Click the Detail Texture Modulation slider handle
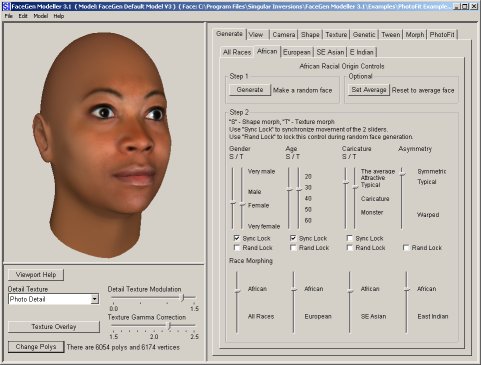The image size is (481, 365). coord(182,298)
